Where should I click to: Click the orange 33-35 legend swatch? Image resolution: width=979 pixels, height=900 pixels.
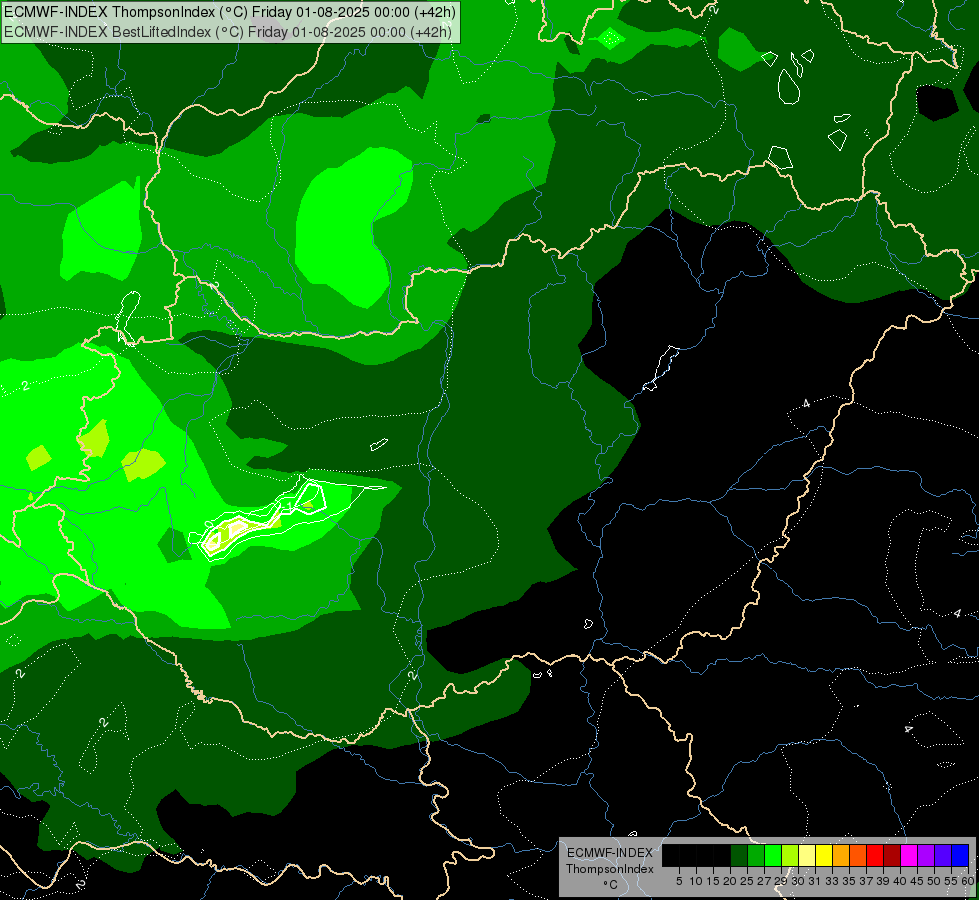(841, 855)
